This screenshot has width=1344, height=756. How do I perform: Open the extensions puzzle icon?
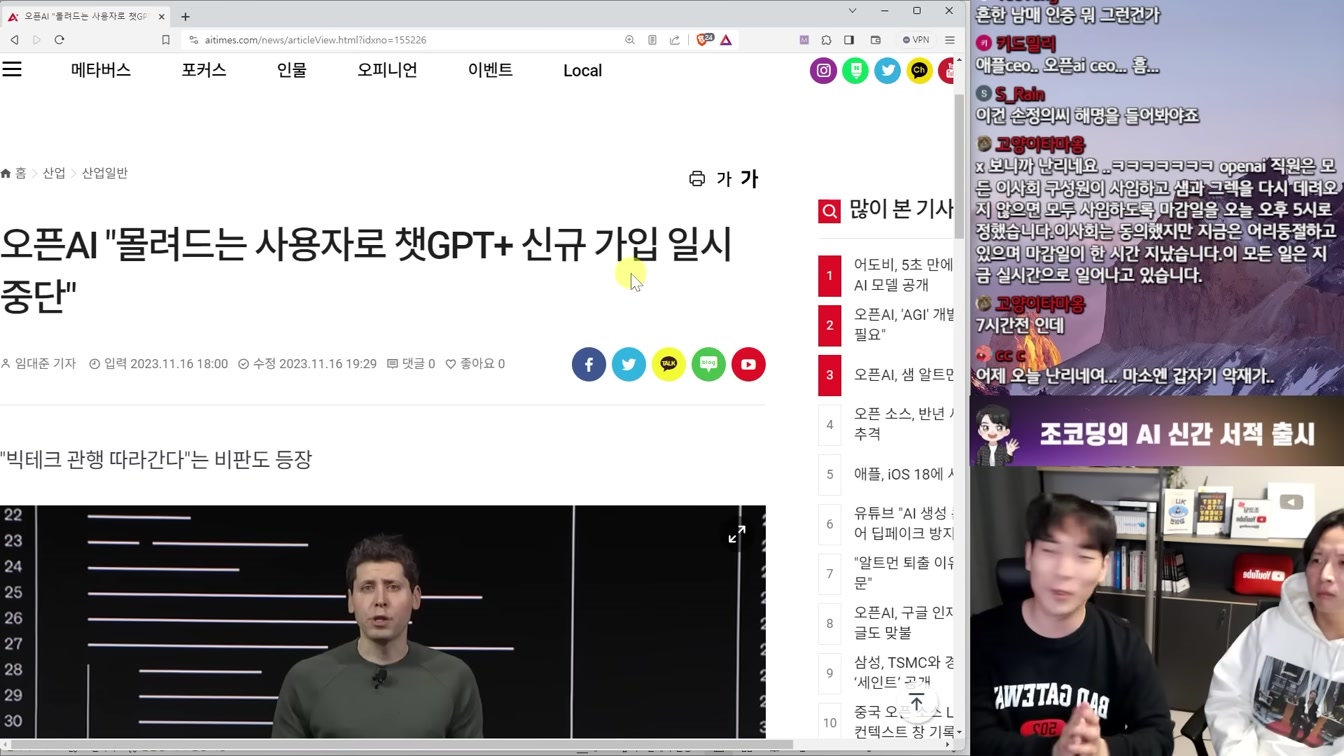click(x=826, y=40)
